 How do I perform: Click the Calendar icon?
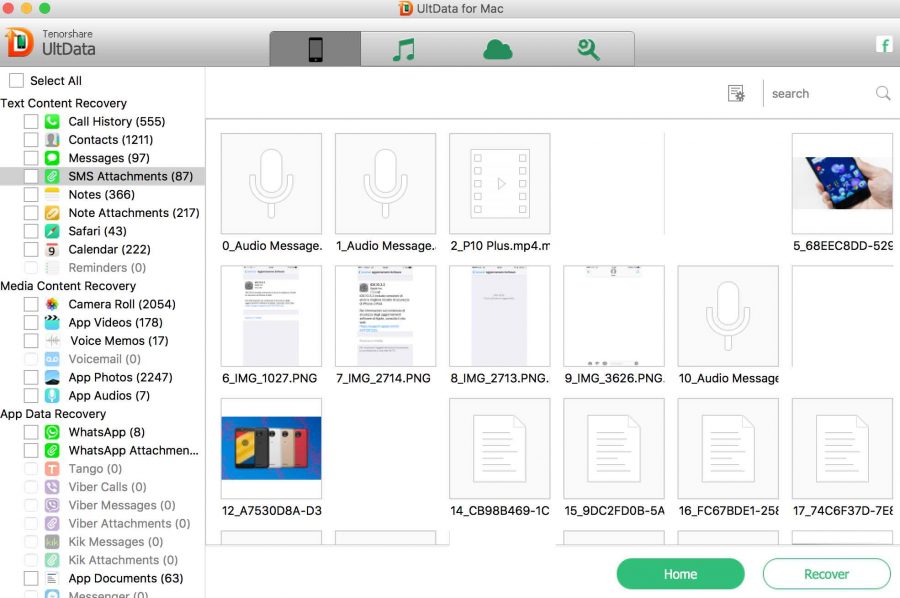click(52, 250)
